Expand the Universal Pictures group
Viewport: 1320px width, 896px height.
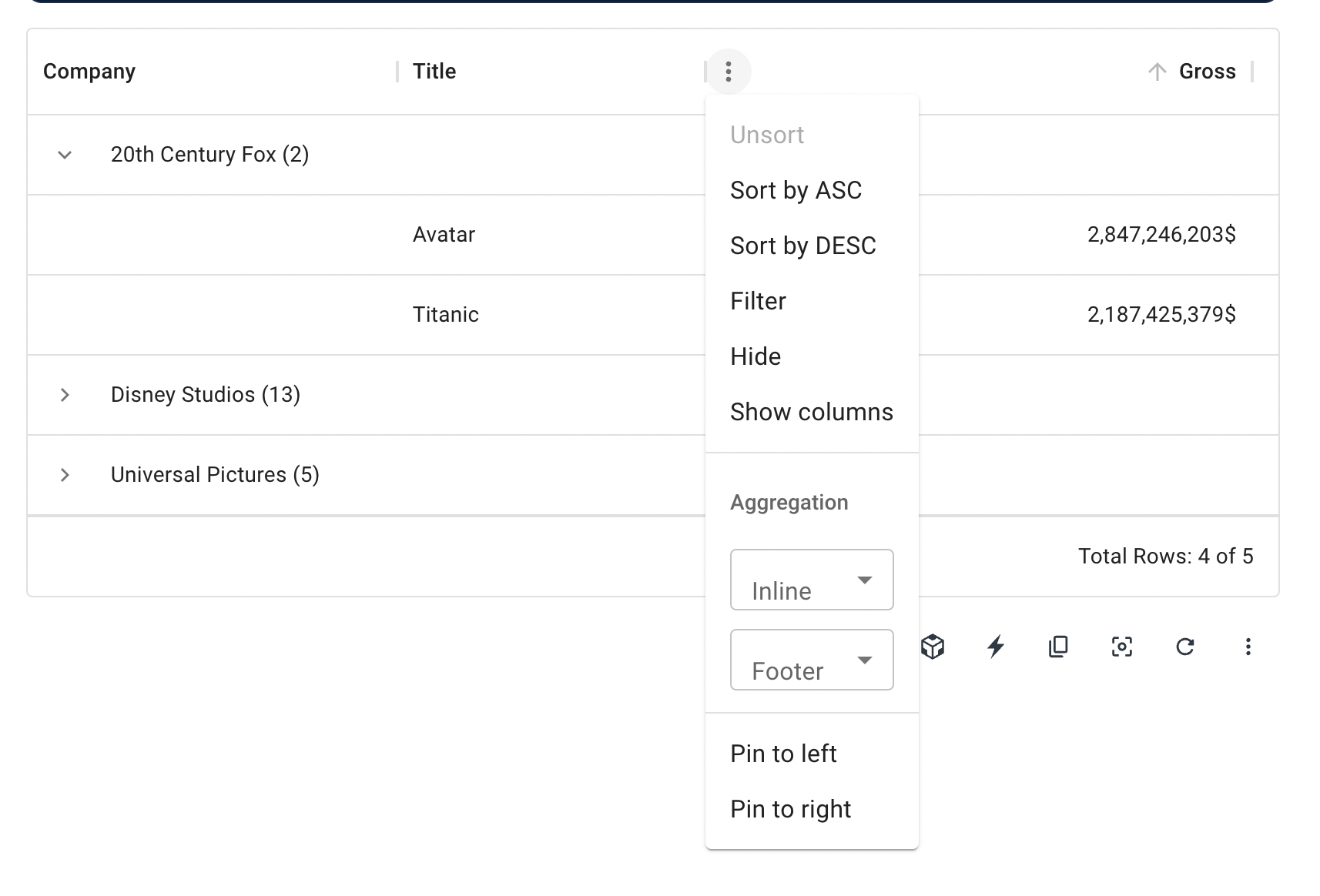[x=65, y=475]
